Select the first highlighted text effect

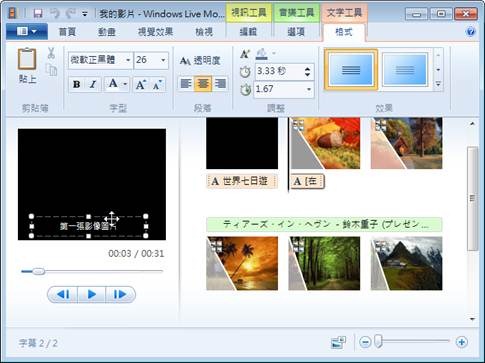[x=351, y=70]
